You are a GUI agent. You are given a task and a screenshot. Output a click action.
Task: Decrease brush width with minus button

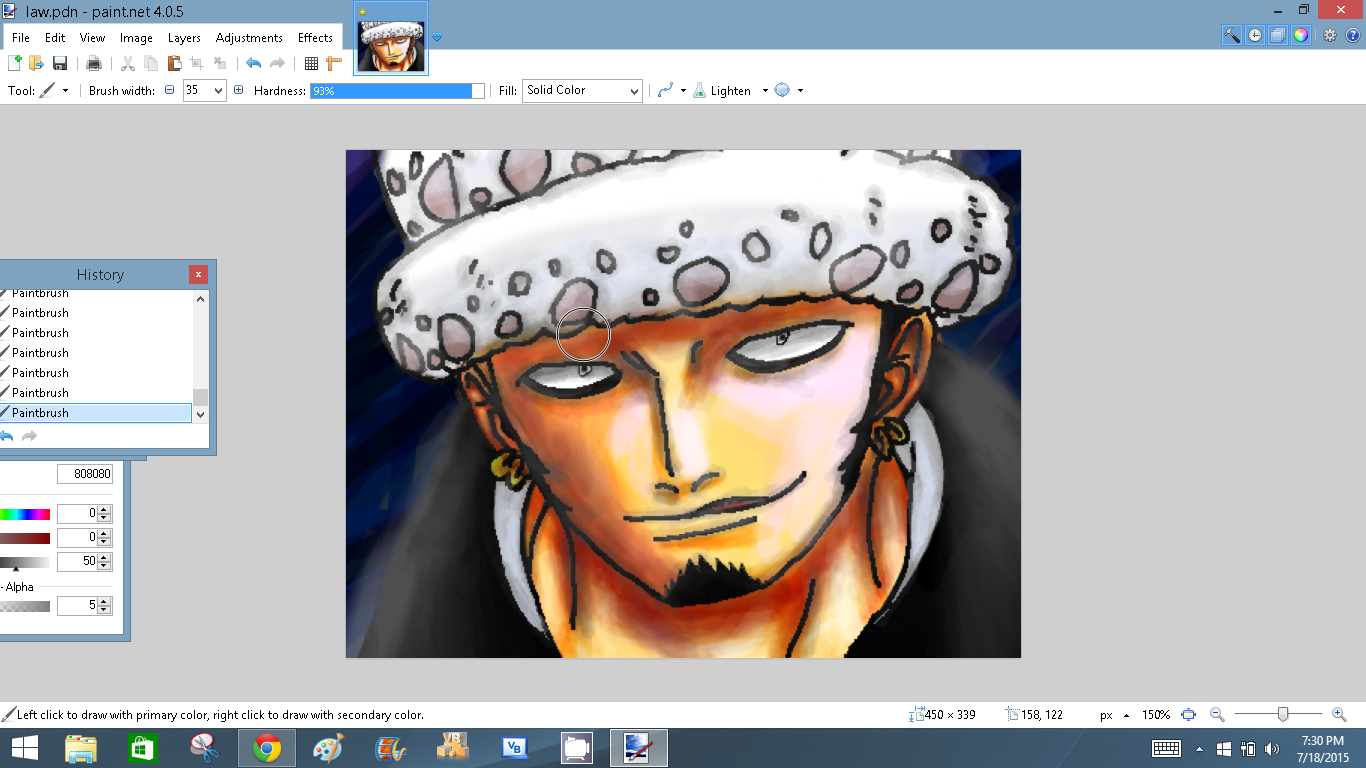(169, 90)
